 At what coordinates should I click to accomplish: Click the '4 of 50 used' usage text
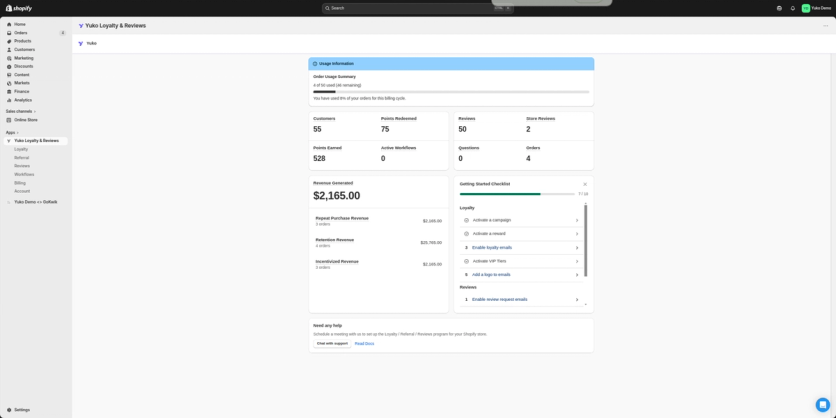coord(337,85)
